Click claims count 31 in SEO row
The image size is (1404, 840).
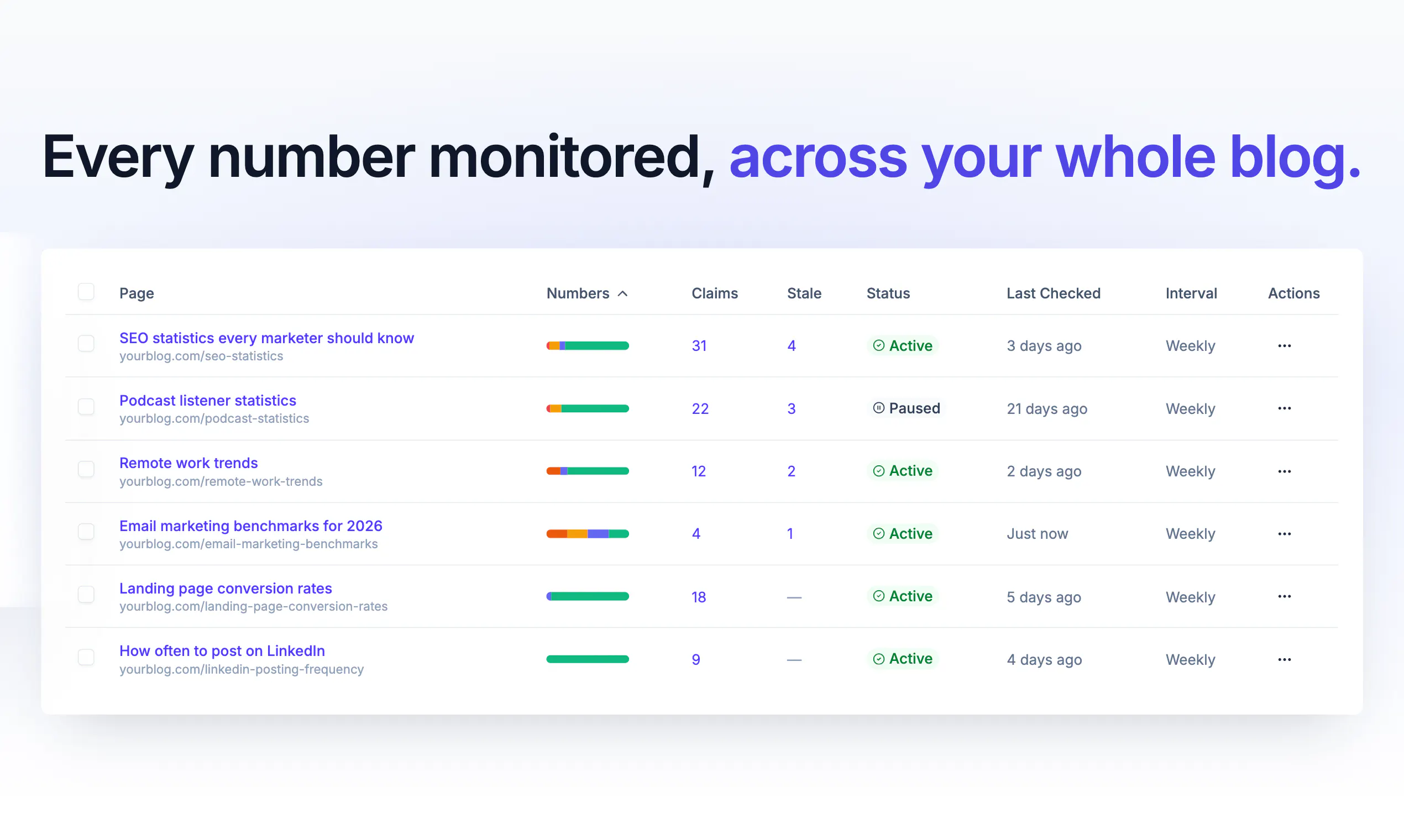click(699, 346)
